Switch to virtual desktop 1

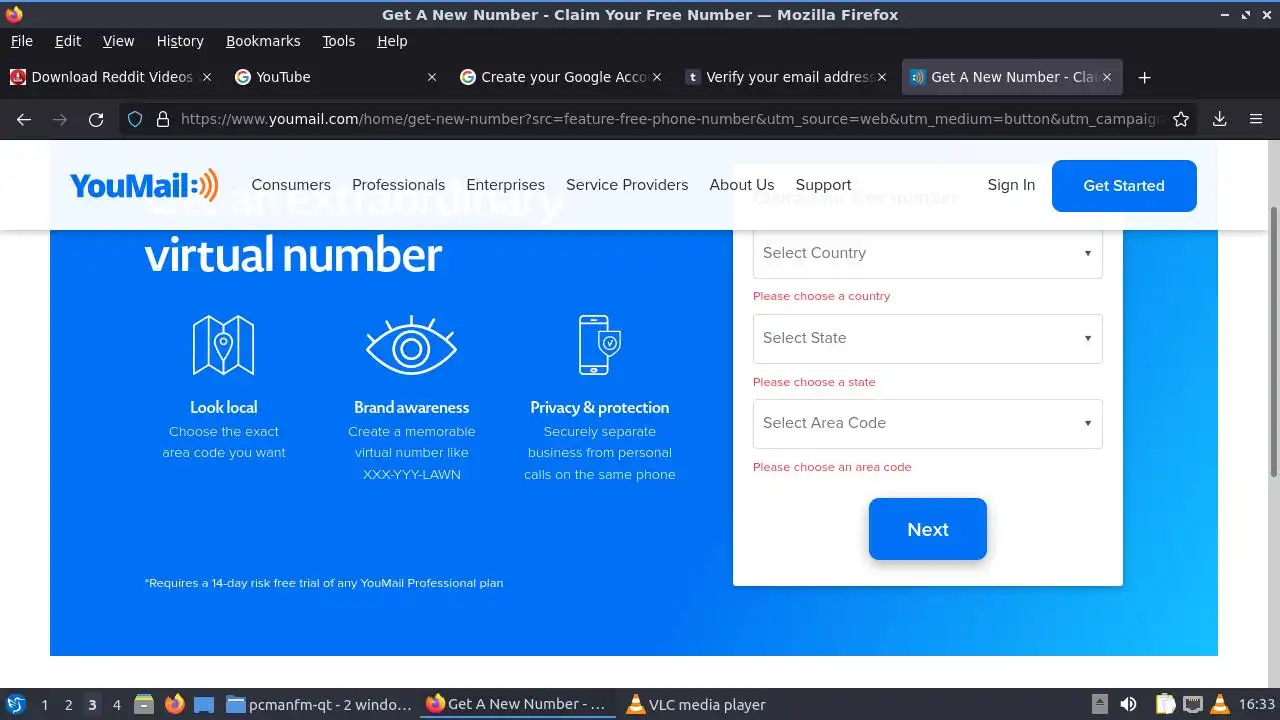[x=44, y=704]
